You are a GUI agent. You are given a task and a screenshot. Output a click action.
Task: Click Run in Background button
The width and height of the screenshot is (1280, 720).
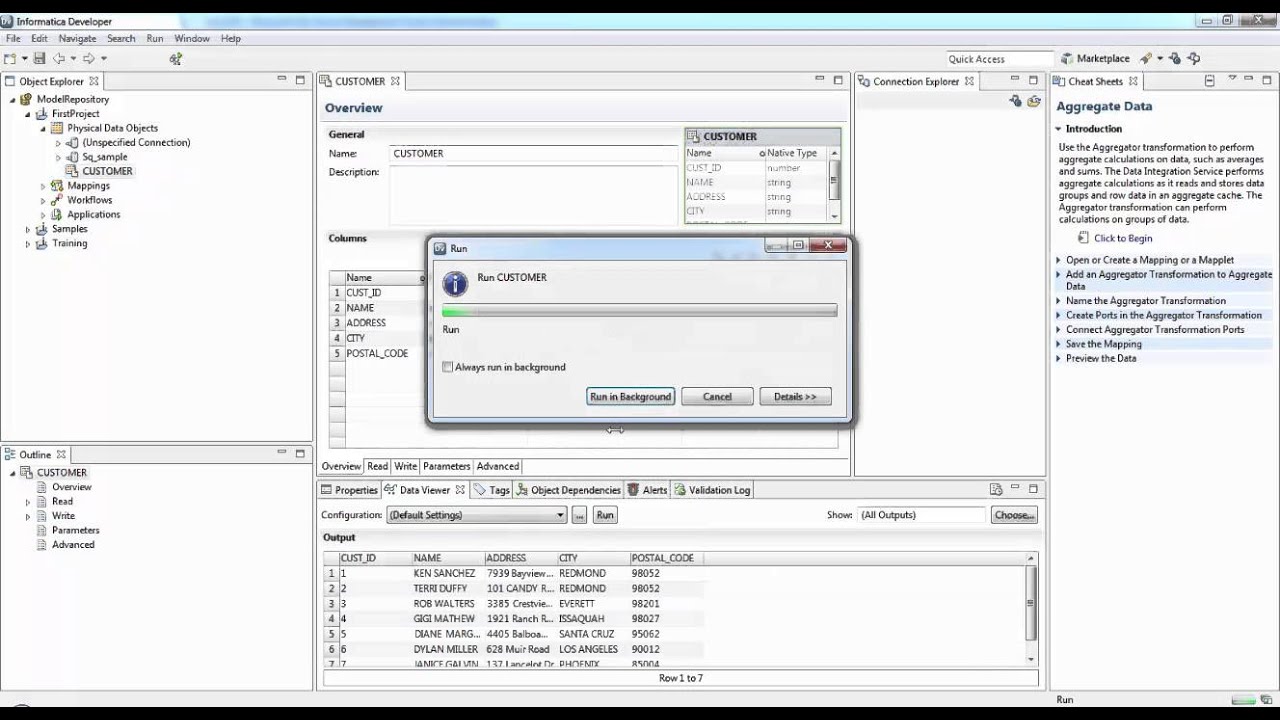click(630, 397)
